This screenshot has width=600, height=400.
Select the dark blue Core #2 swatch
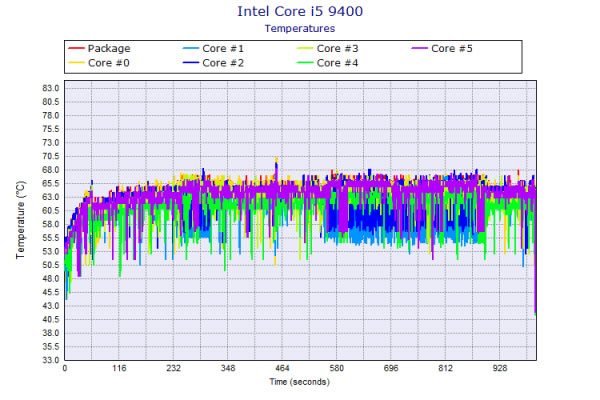[191, 62]
